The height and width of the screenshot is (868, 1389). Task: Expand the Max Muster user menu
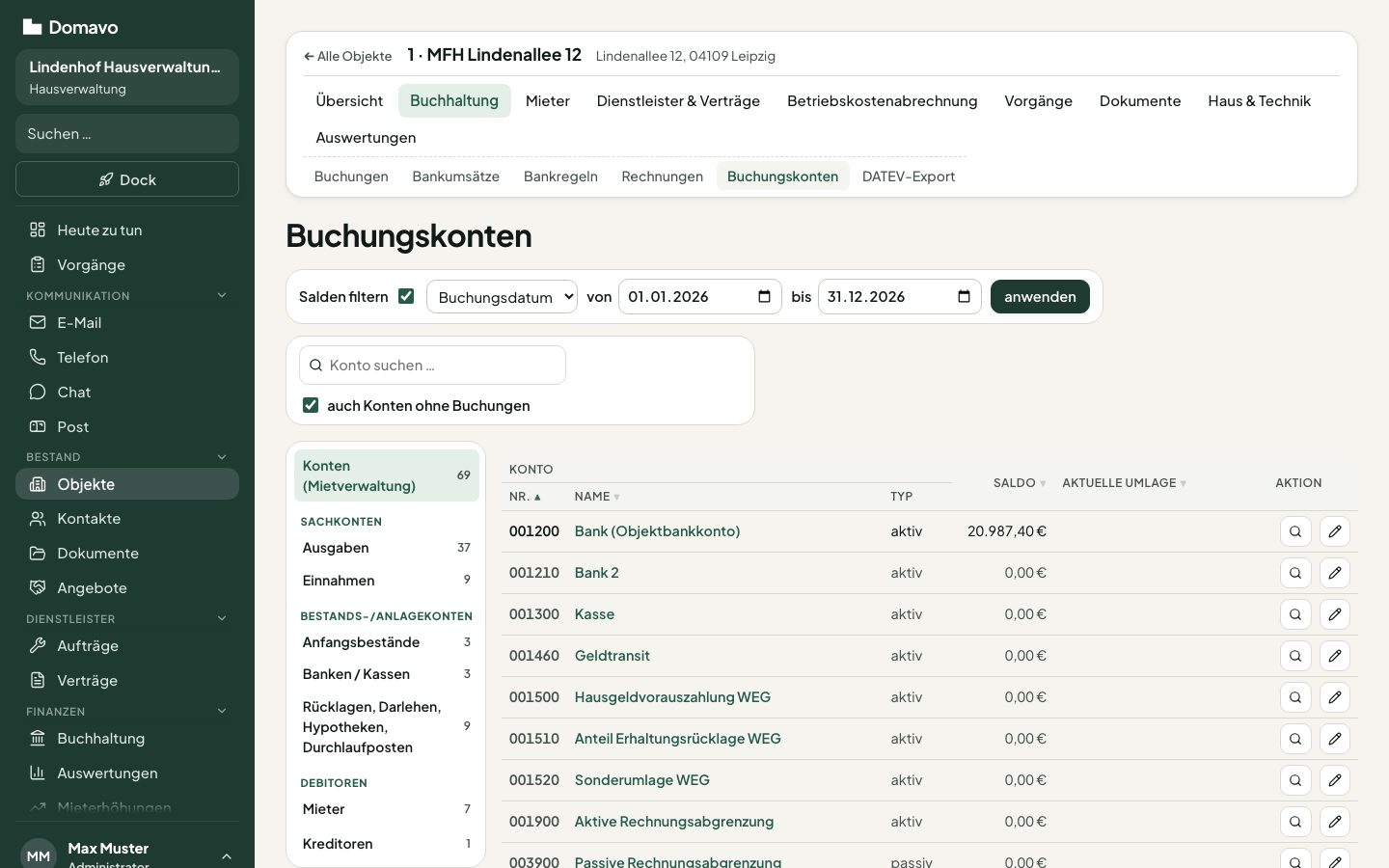tap(226, 856)
